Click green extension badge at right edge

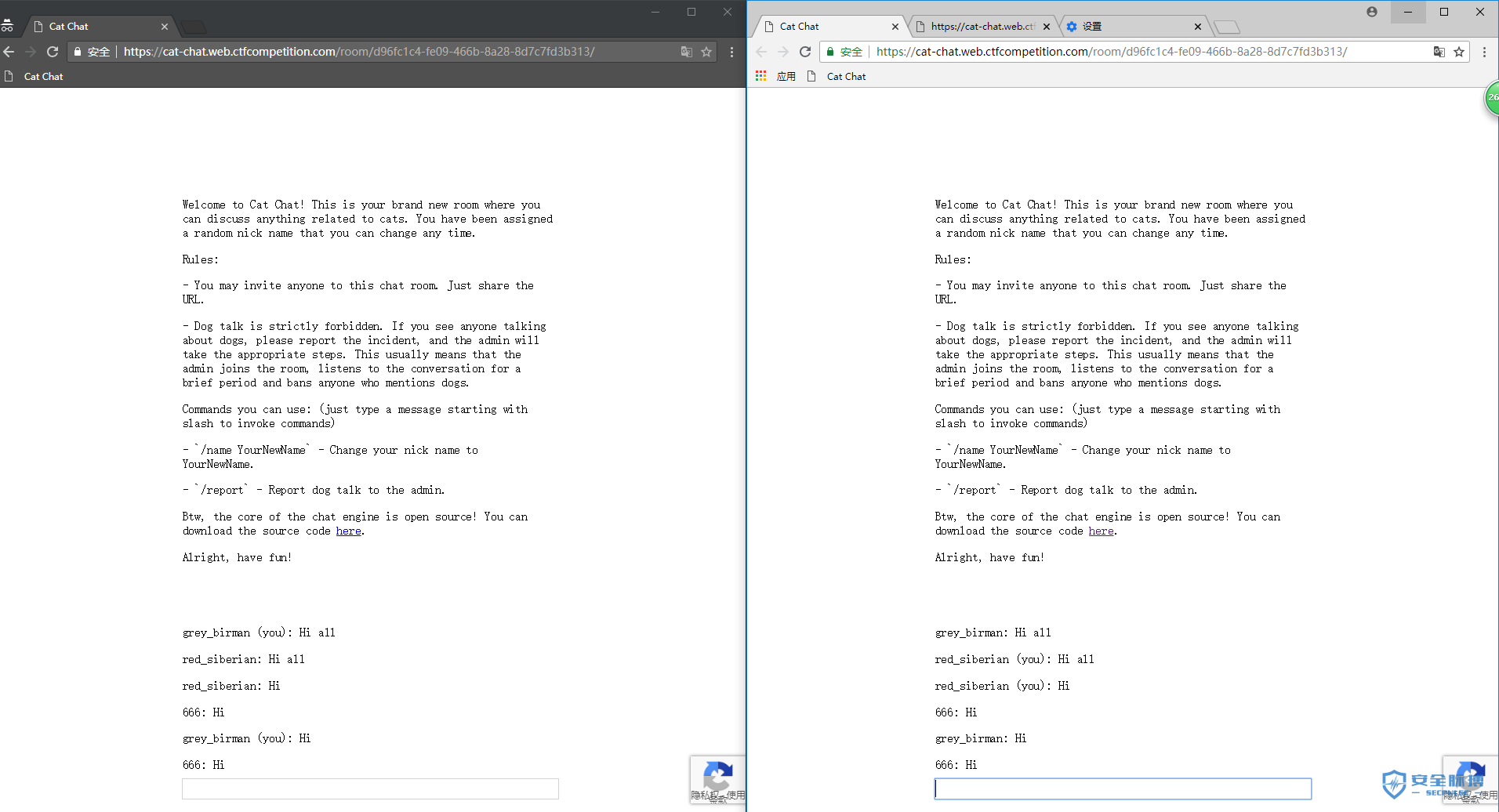(x=1492, y=100)
